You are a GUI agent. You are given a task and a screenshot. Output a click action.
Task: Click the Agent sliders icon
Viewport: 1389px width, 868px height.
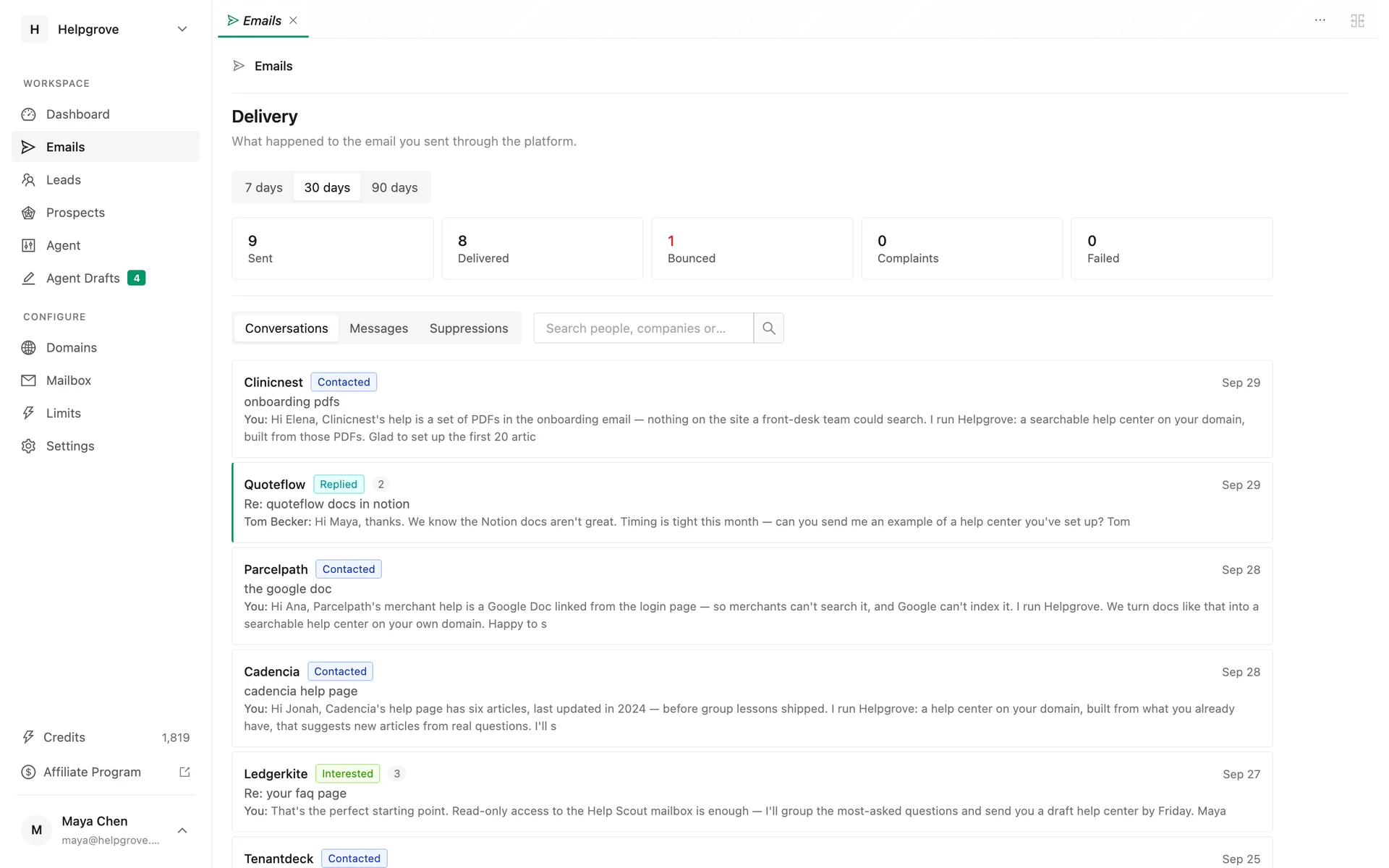28,245
